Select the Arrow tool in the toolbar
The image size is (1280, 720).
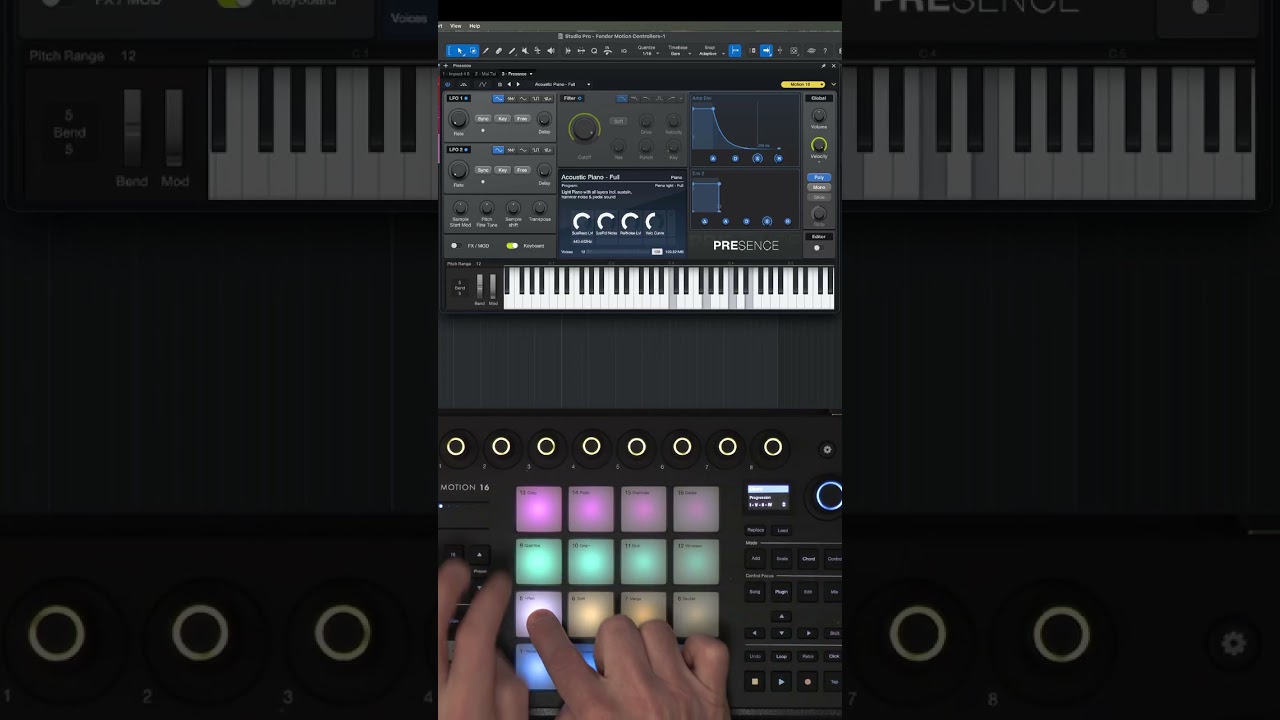460,50
